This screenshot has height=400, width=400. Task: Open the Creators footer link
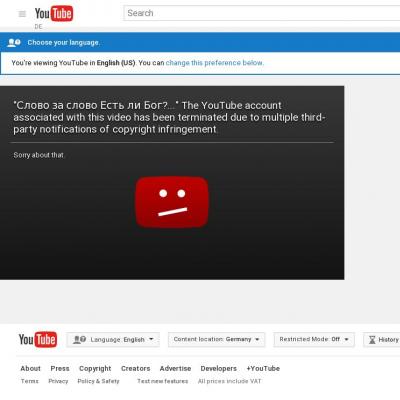pos(135,368)
